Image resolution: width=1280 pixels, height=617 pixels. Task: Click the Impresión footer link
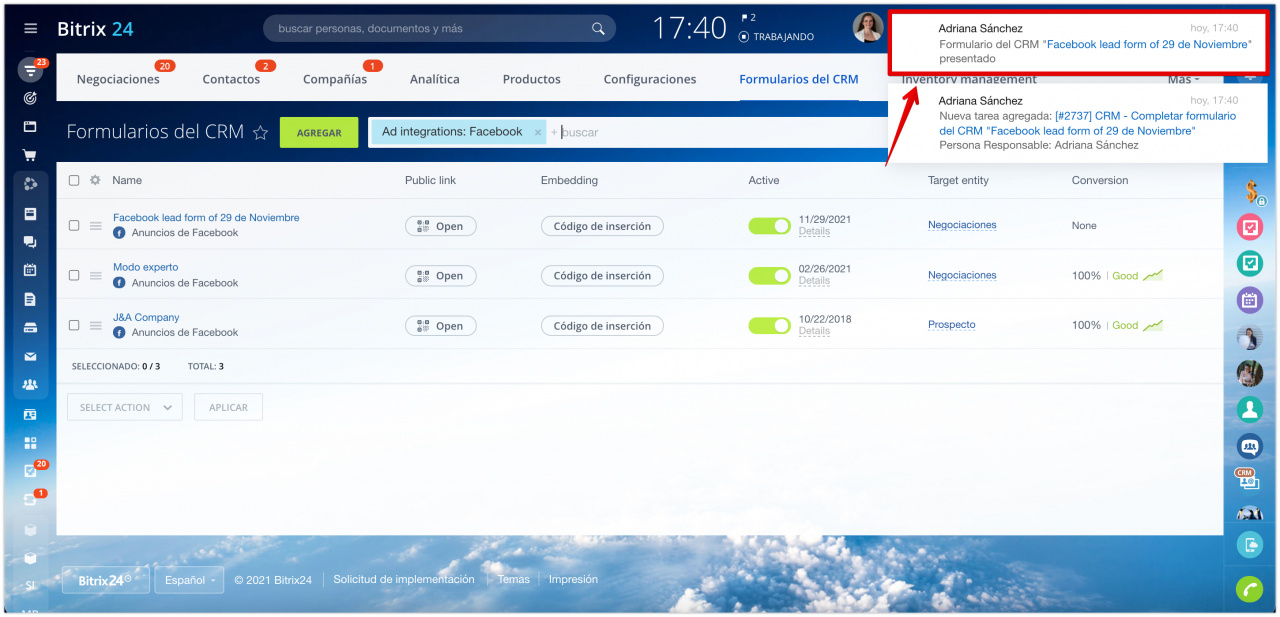[573, 580]
